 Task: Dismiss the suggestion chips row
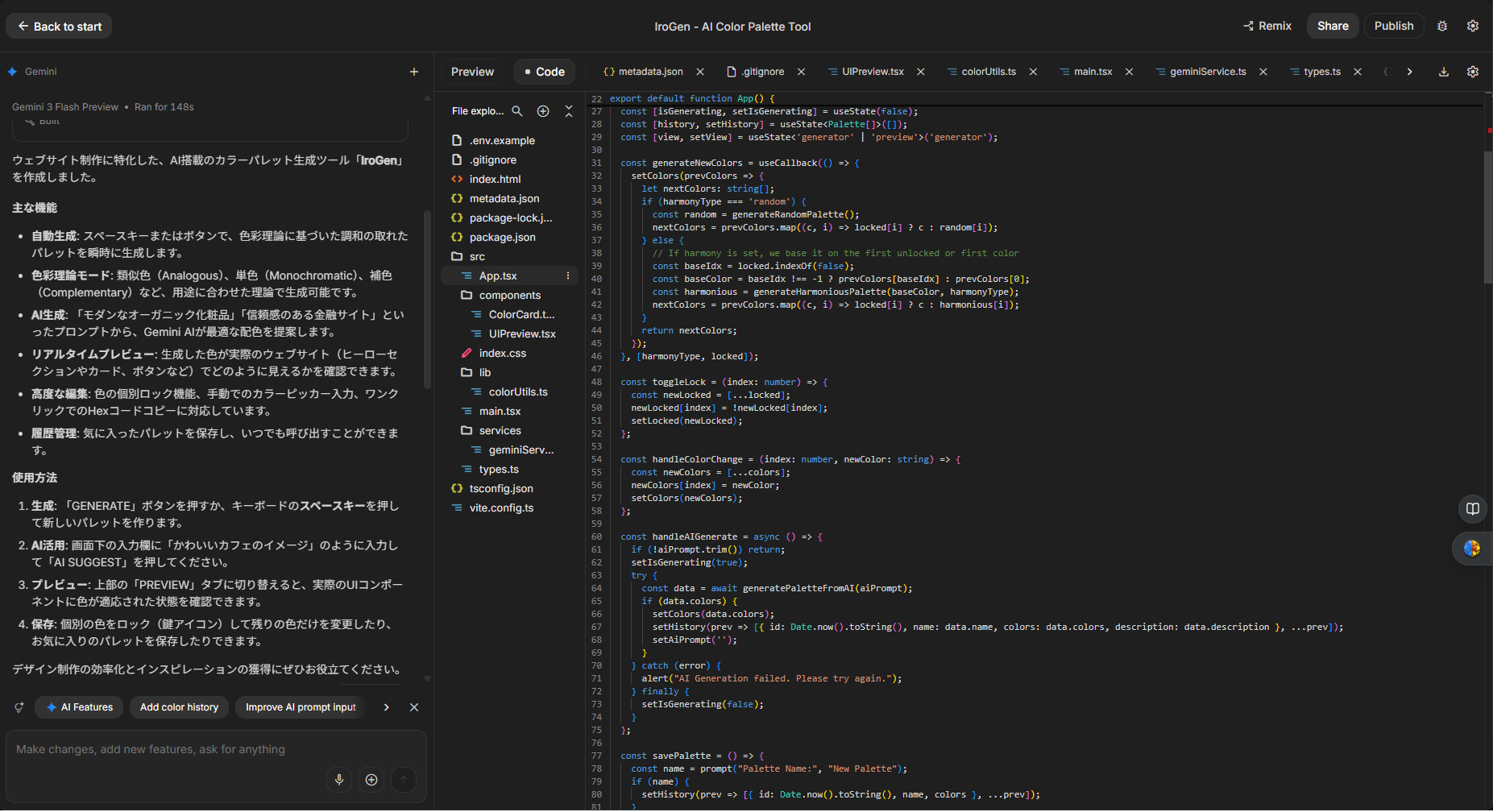(414, 707)
